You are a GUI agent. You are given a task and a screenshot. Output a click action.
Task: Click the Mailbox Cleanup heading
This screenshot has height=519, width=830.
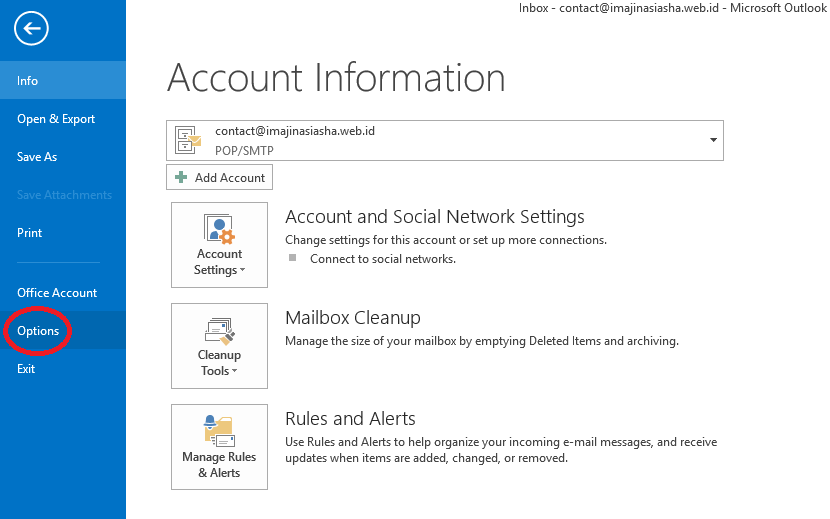pos(353,318)
